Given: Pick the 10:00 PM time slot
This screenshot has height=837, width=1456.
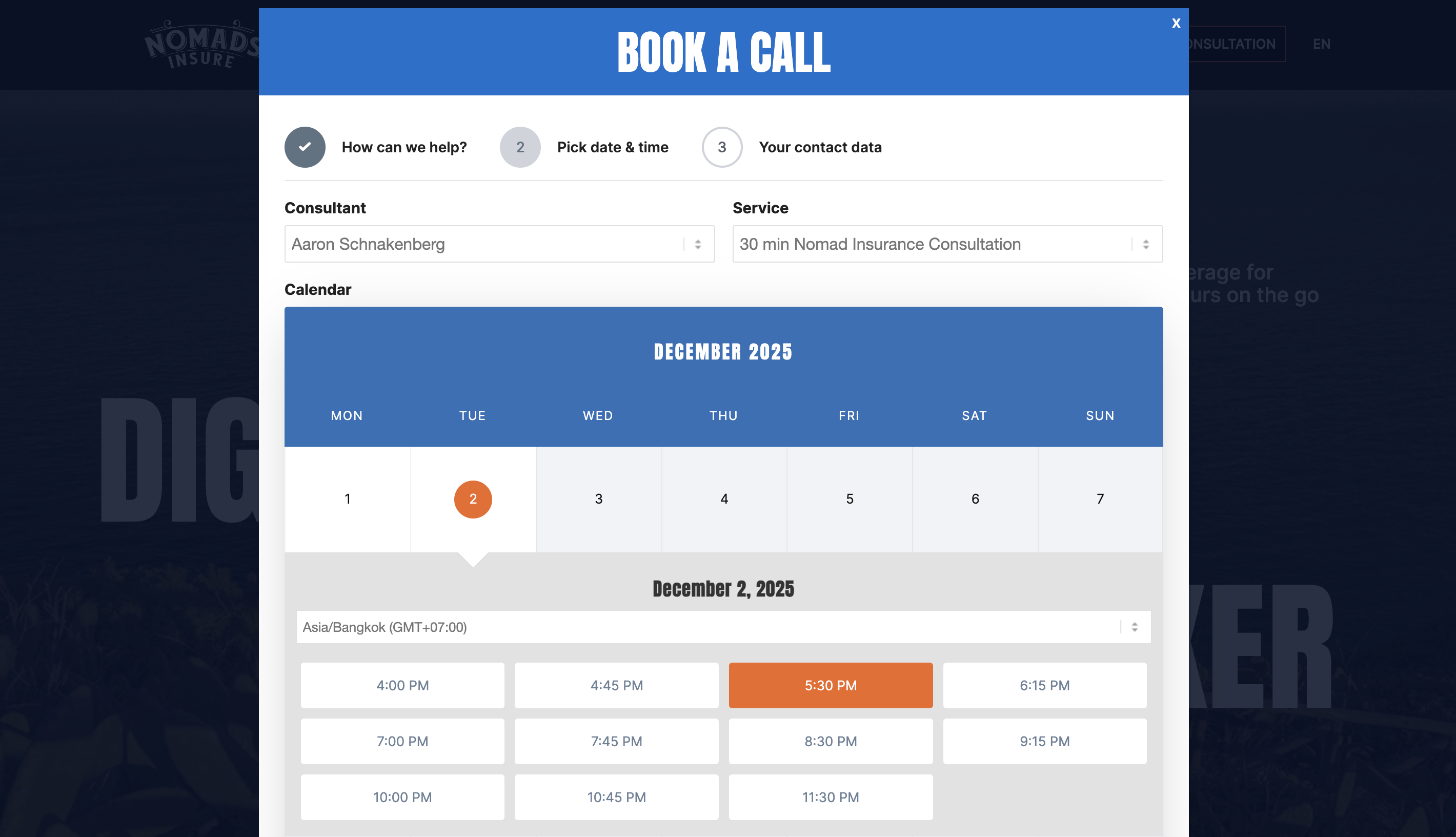Looking at the screenshot, I should click(x=402, y=798).
